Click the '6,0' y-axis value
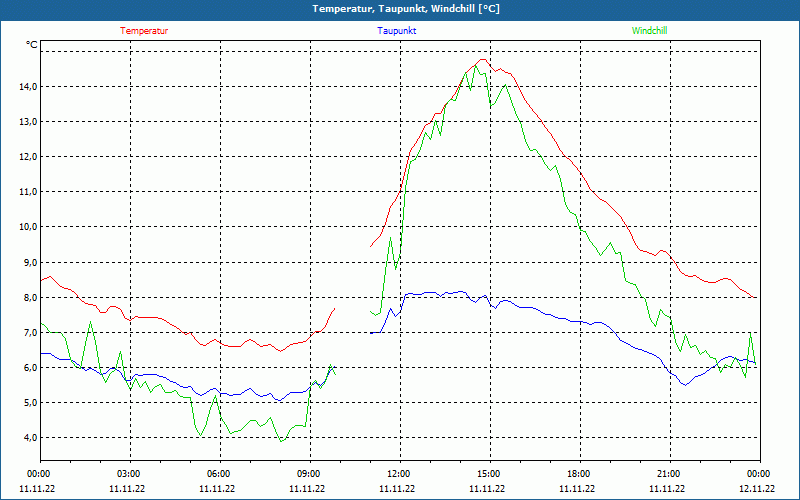 pyautogui.click(x=31, y=368)
